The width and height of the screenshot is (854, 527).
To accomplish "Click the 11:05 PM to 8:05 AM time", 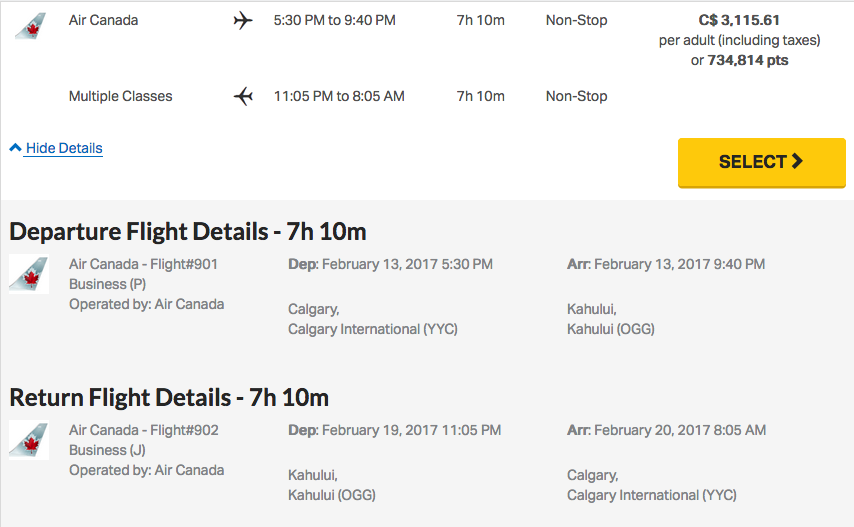I will click(x=339, y=96).
